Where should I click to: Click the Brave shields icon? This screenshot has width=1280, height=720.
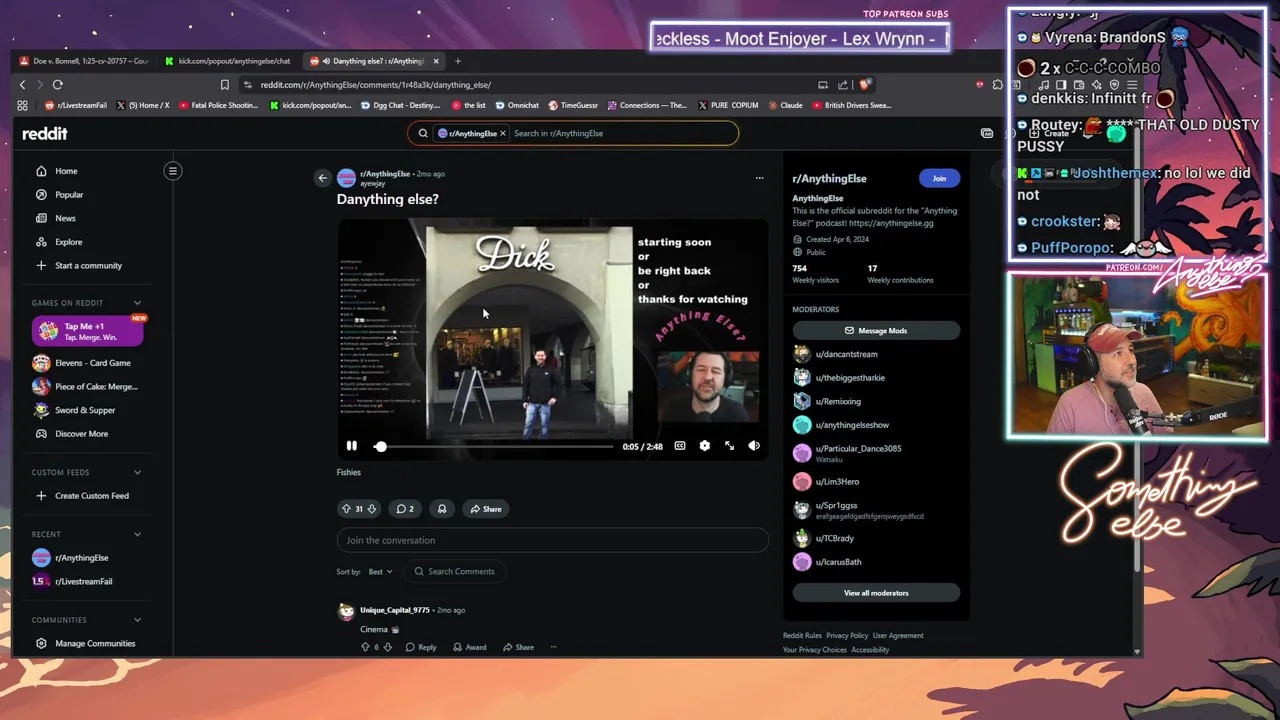865,85
